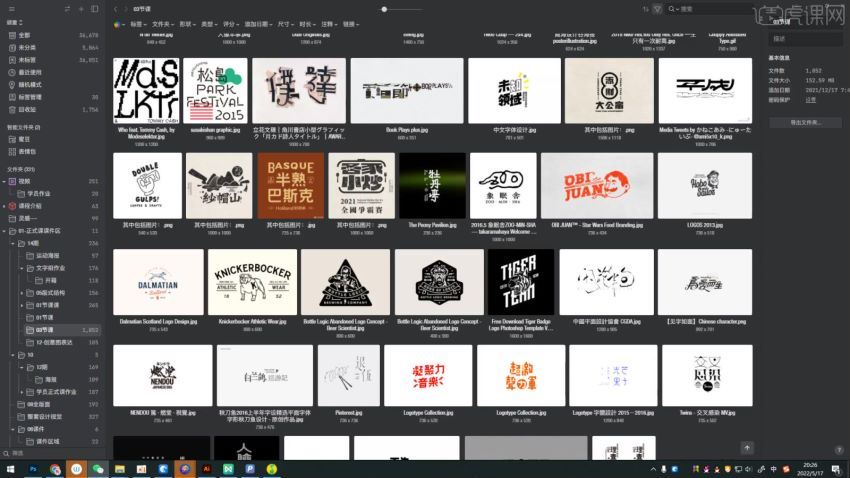850x478 pixels.
Task: Open the MdS LKtr poster thumbnail
Action: coord(146,91)
